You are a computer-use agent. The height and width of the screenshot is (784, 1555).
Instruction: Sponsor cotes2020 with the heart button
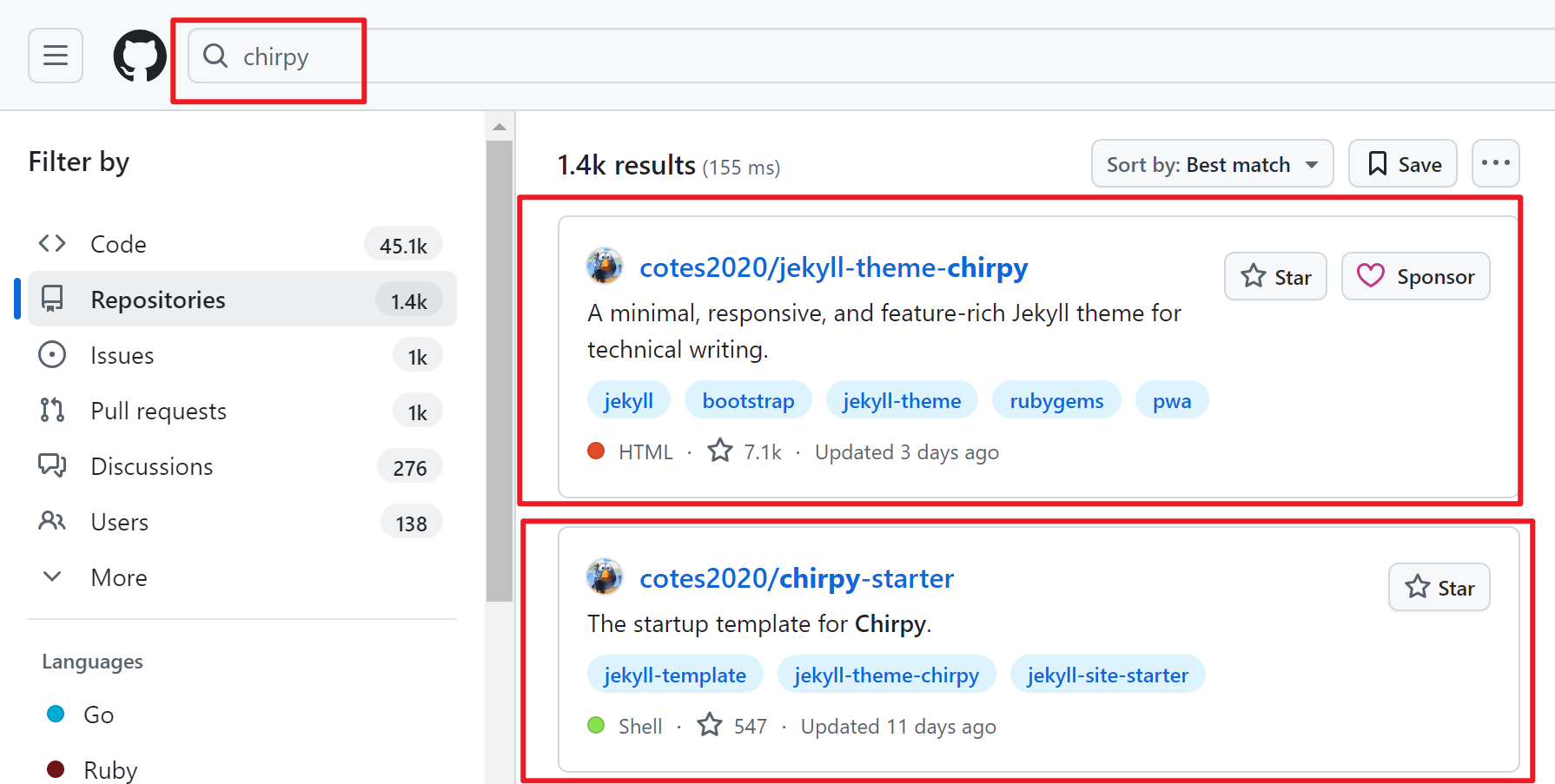click(1415, 276)
